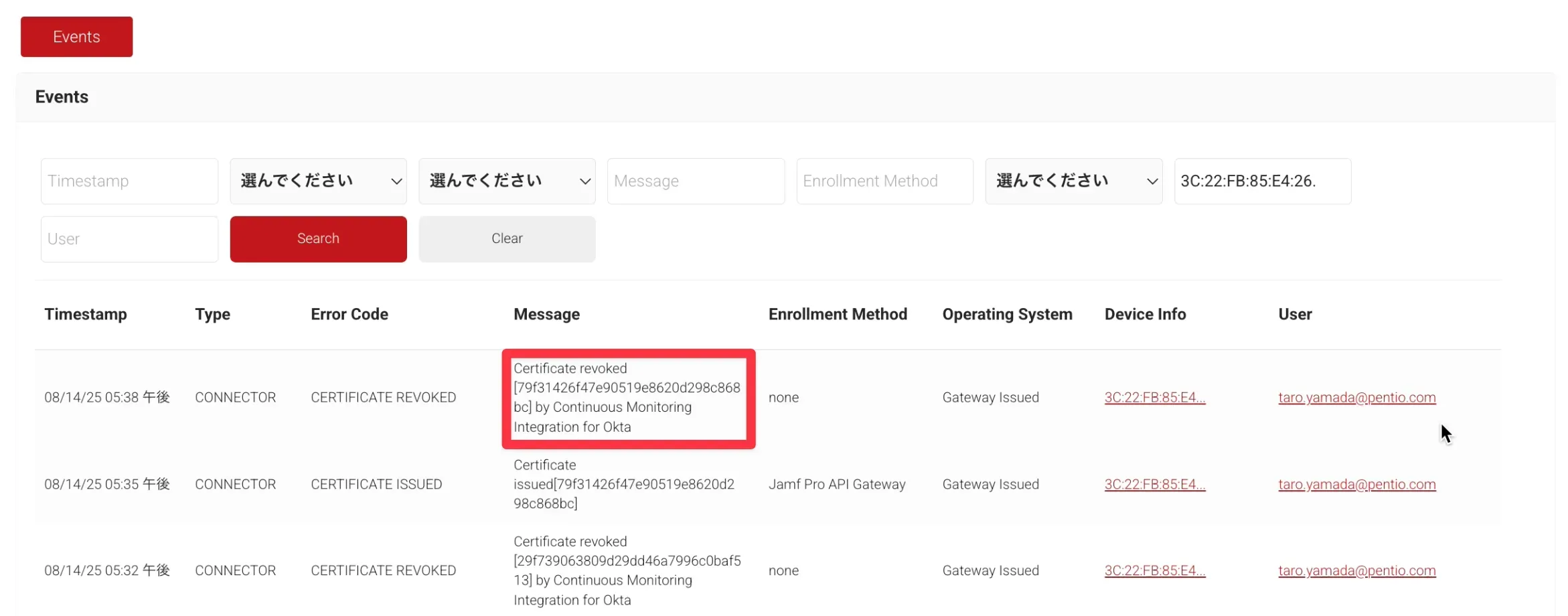Viewport: 1568px width, 616px height.
Task: Expand the Operating System filter dropdown
Action: (x=1073, y=181)
